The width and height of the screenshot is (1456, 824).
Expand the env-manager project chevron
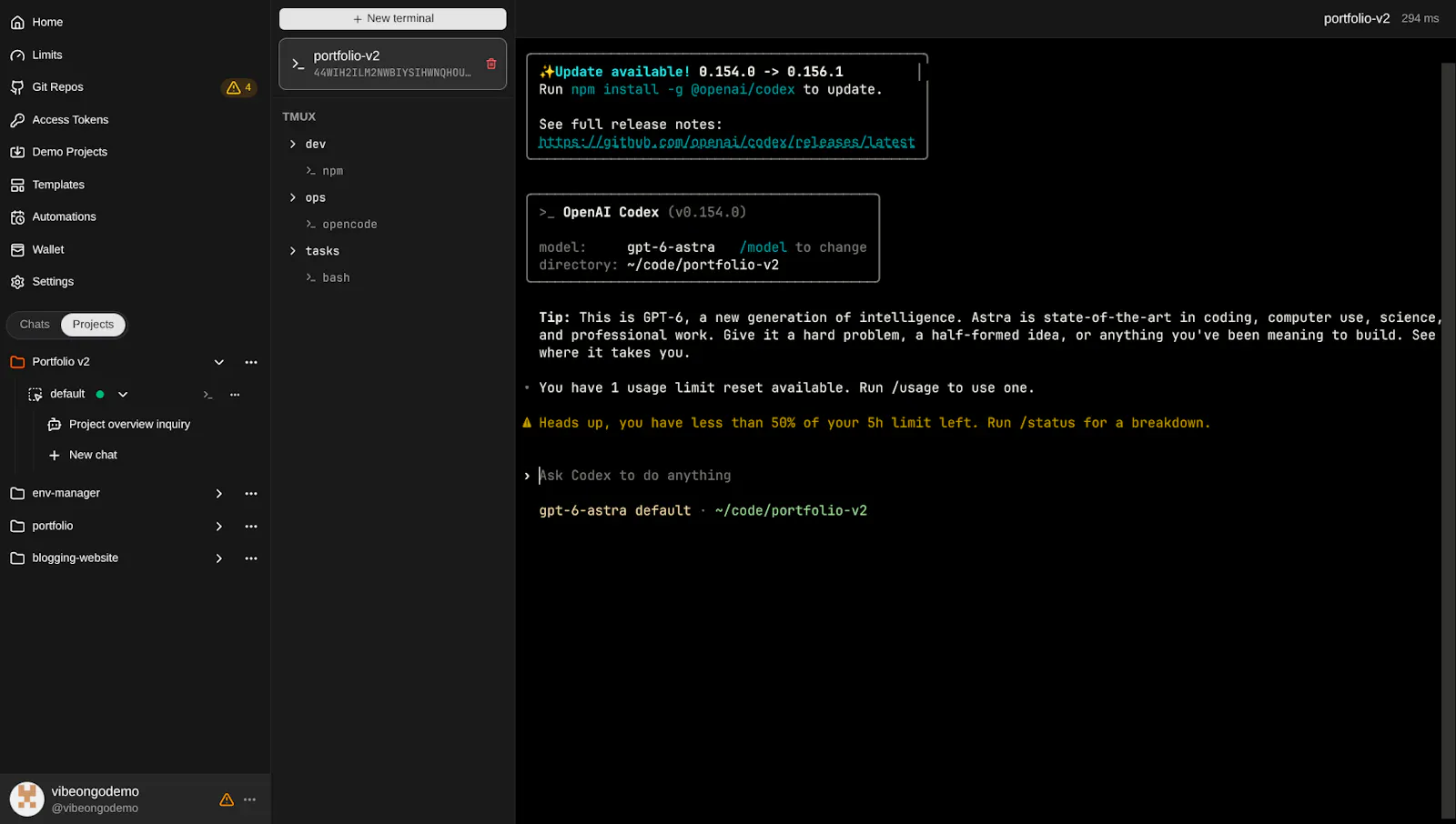pos(219,494)
